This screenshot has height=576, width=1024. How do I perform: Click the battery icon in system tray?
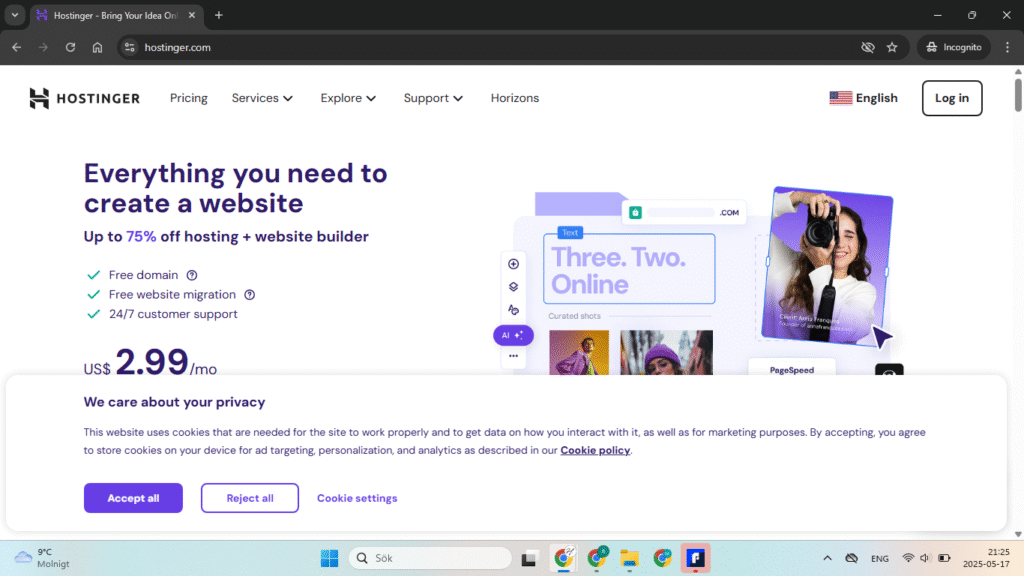click(x=944, y=558)
